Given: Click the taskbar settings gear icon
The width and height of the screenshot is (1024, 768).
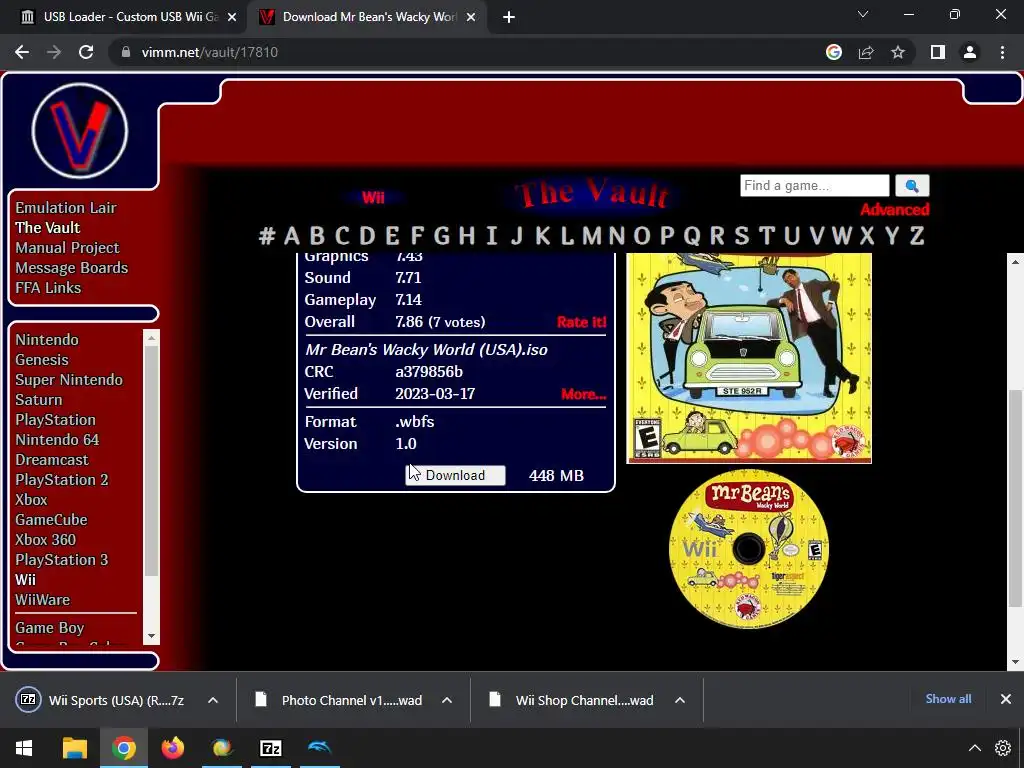Looking at the screenshot, I should 1003,748.
